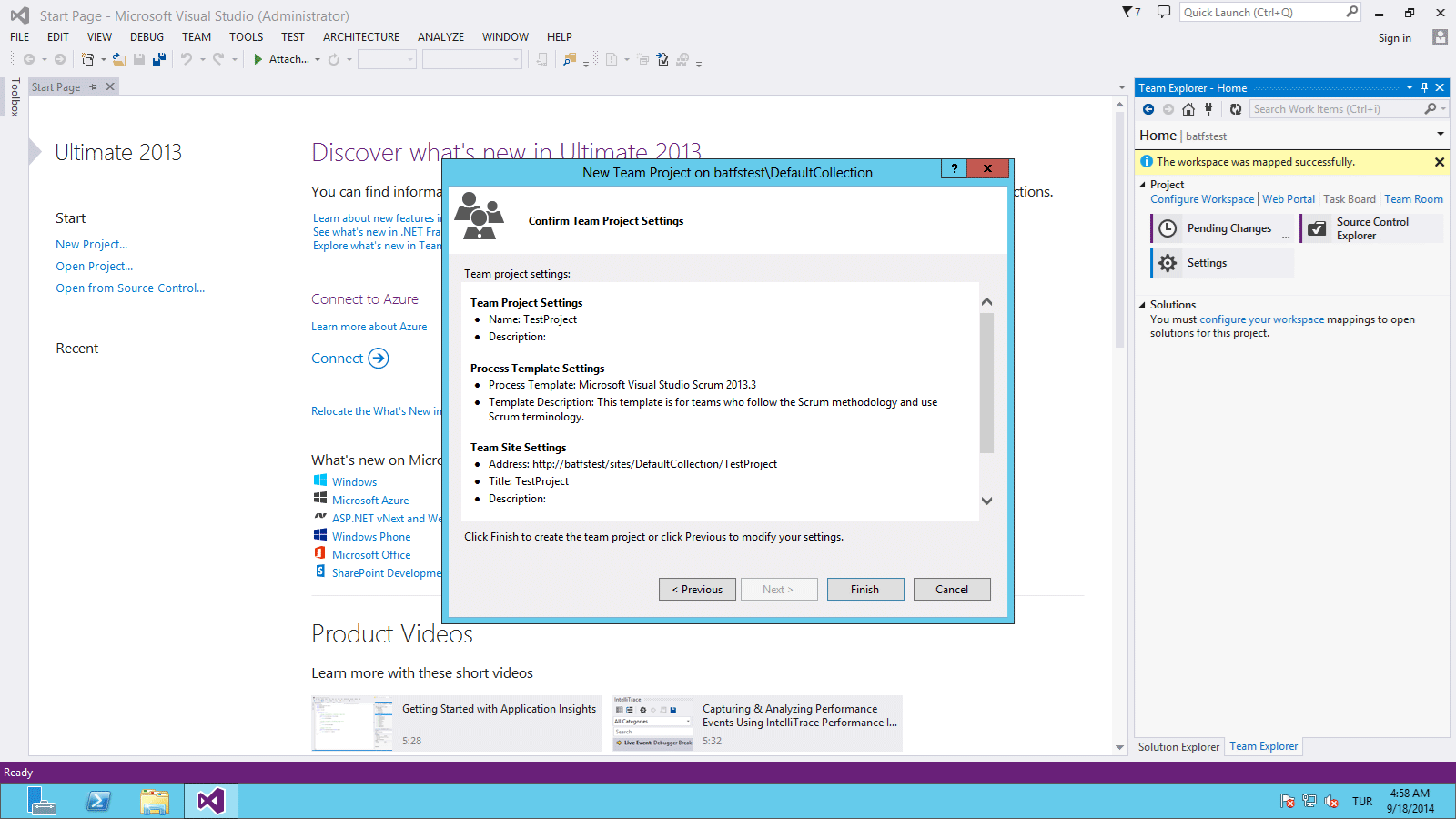Collapse the Solutions section

1144,304
